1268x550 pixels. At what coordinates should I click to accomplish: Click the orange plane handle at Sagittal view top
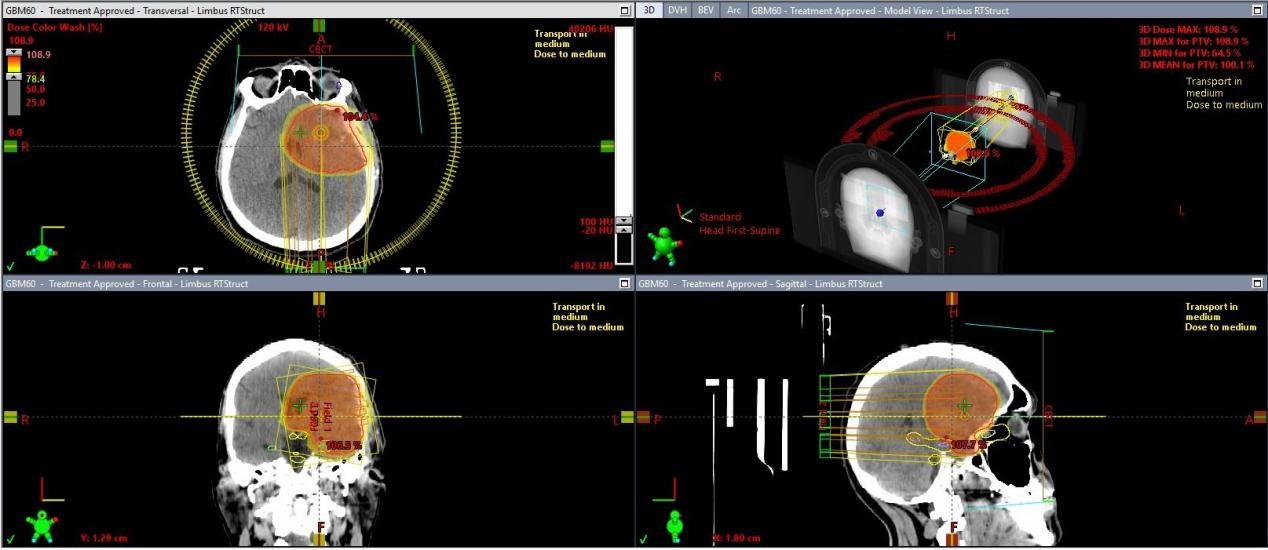(x=952, y=298)
